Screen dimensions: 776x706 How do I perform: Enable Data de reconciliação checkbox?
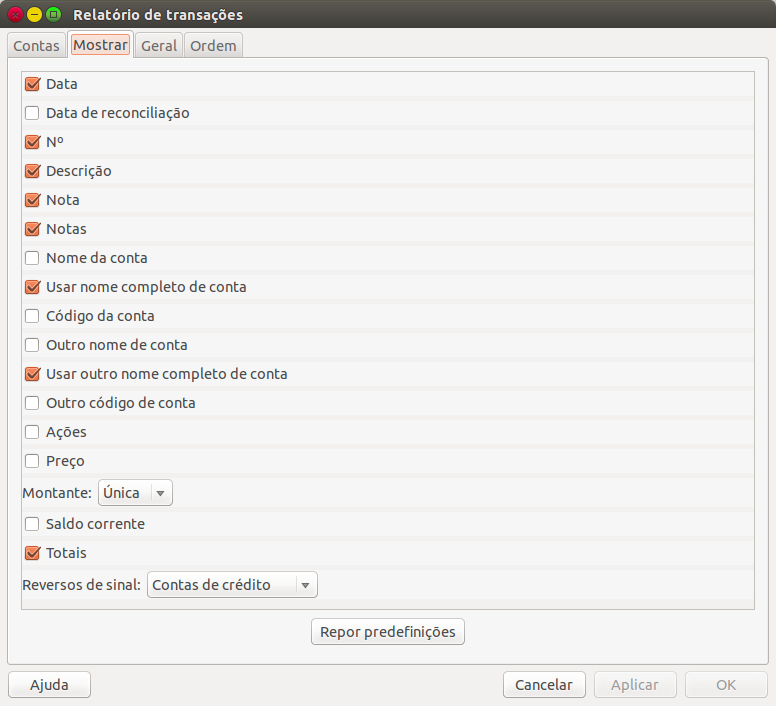(32, 114)
